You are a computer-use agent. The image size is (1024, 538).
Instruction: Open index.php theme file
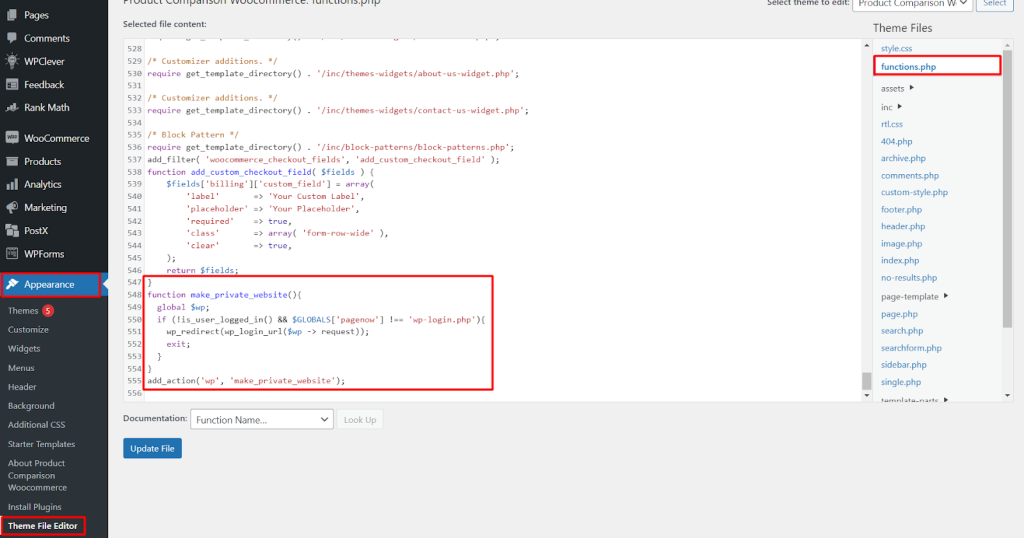pos(900,260)
